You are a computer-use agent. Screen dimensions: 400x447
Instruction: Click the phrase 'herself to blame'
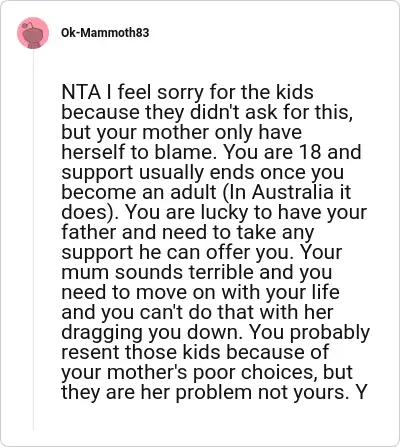click(136, 152)
